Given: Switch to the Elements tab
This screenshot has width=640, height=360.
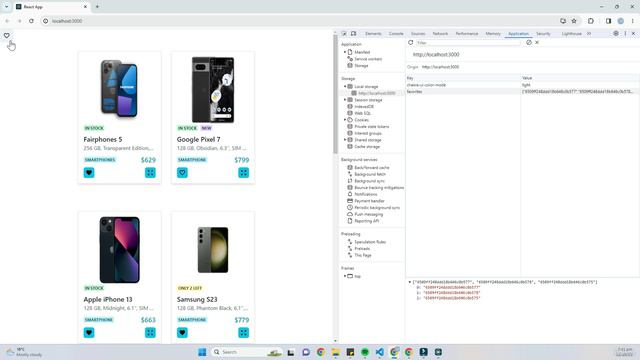Looking at the screenshot, I should tap(373, 33).
